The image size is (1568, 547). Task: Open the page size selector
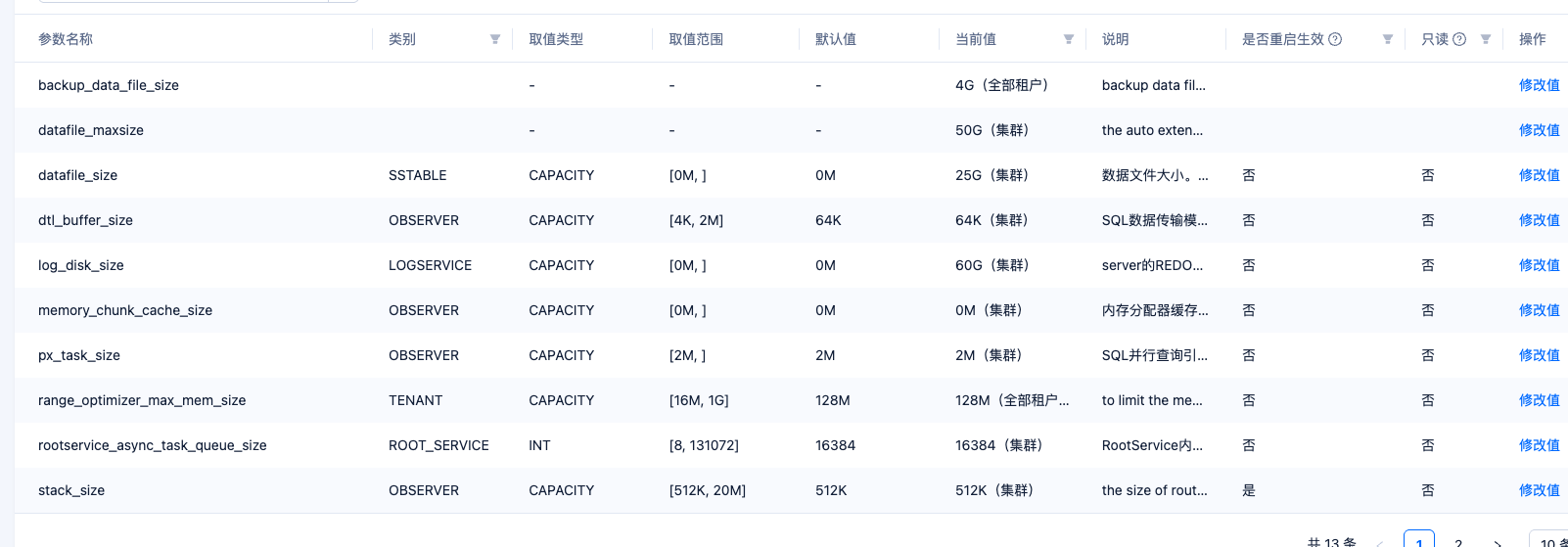click(1550, 542)
